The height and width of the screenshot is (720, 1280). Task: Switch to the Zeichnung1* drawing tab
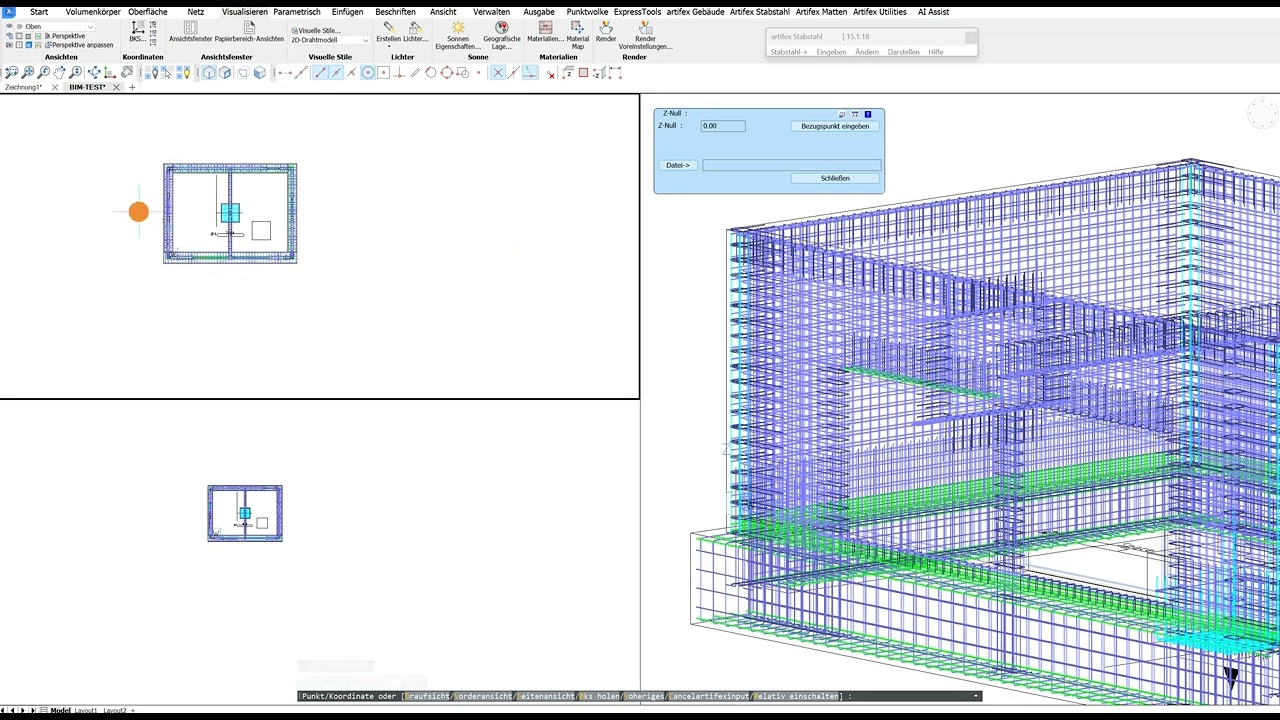(x=24, y=87)
